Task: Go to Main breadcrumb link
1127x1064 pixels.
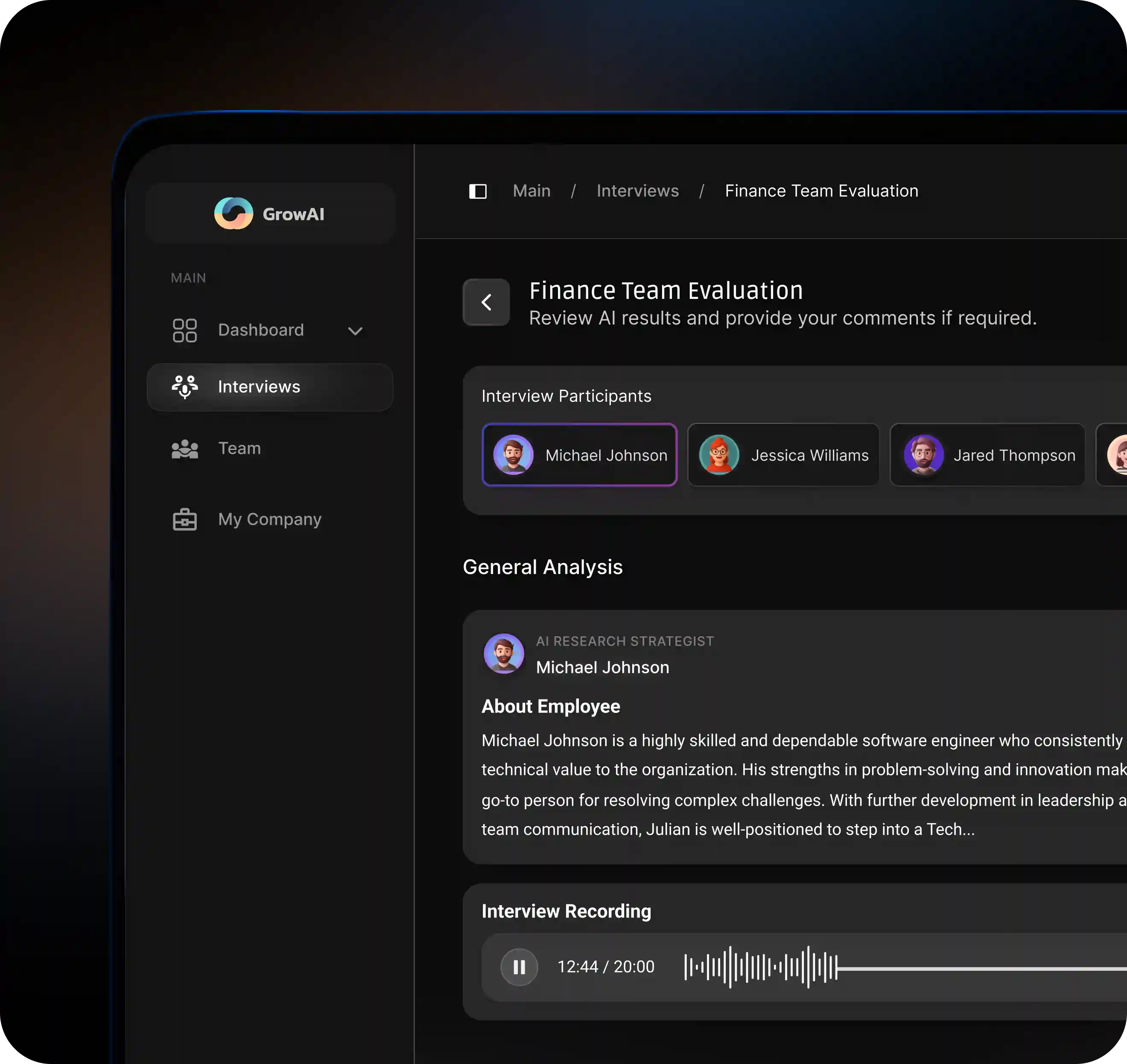Action: tap(531, 191)
